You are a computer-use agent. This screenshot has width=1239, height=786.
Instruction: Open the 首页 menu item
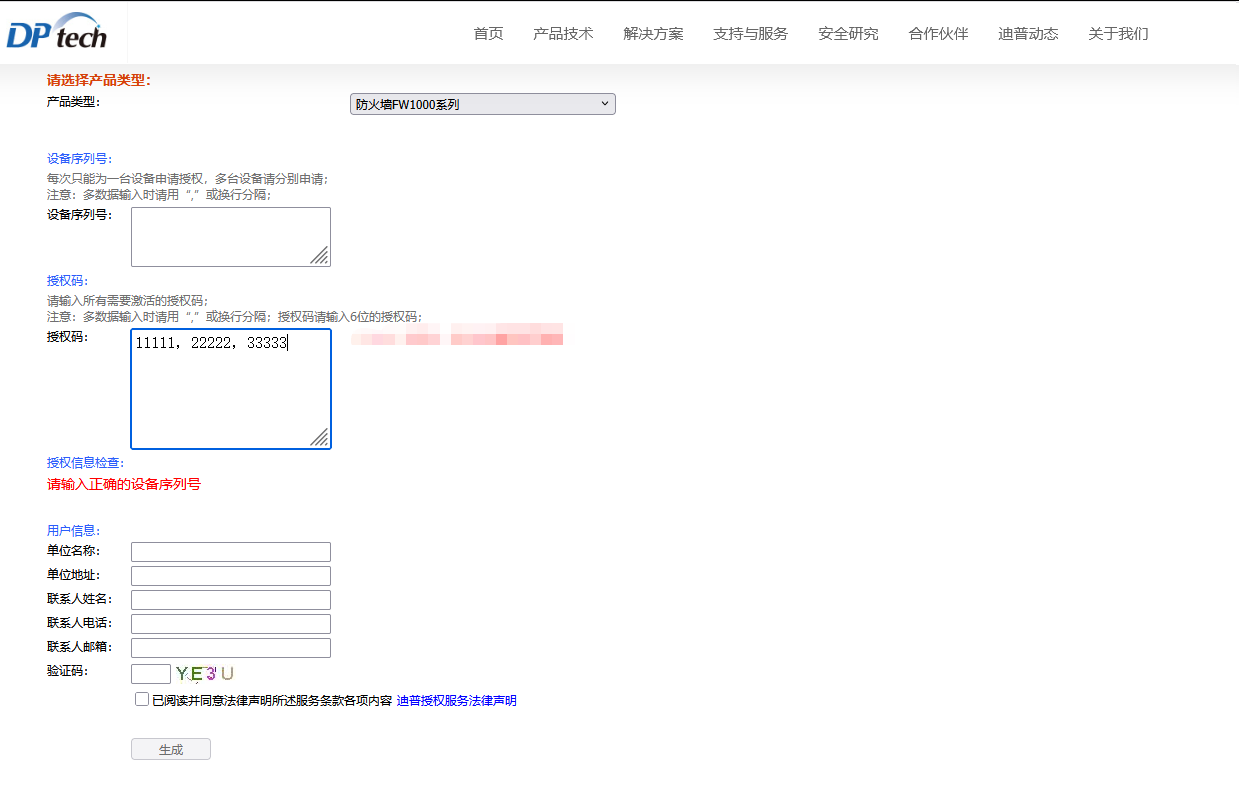coord(488,33)
